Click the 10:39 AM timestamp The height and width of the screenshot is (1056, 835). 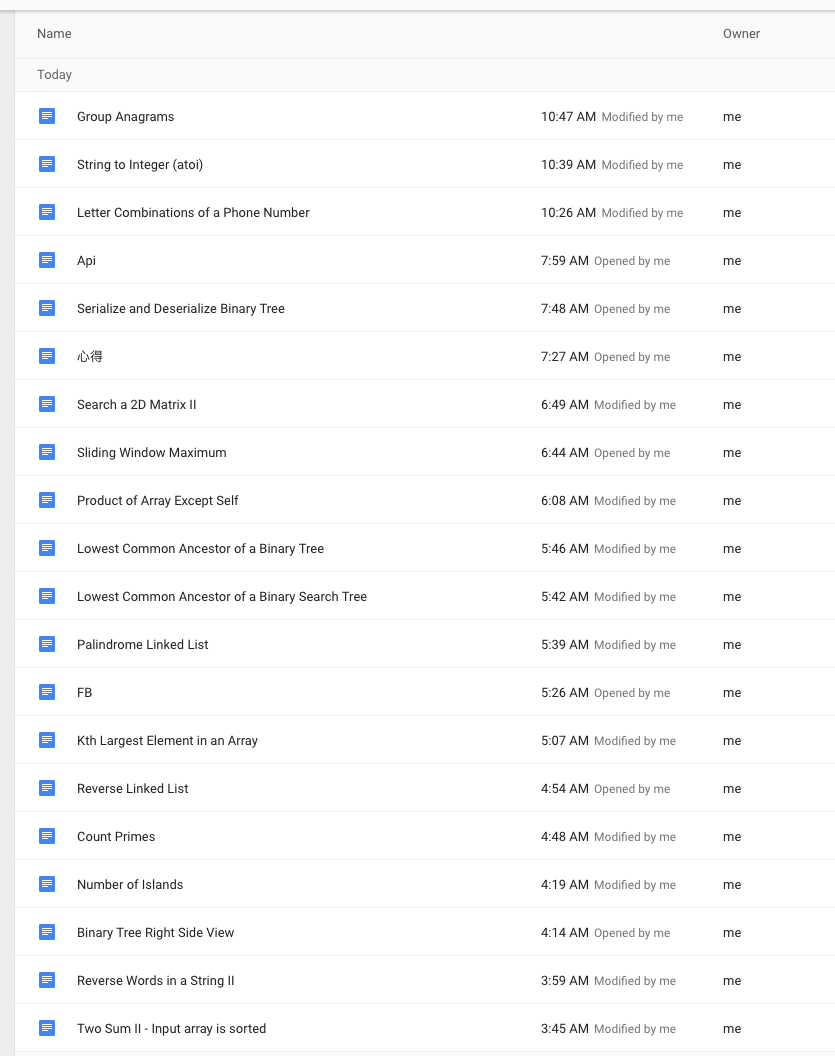[x=568, y=164]
